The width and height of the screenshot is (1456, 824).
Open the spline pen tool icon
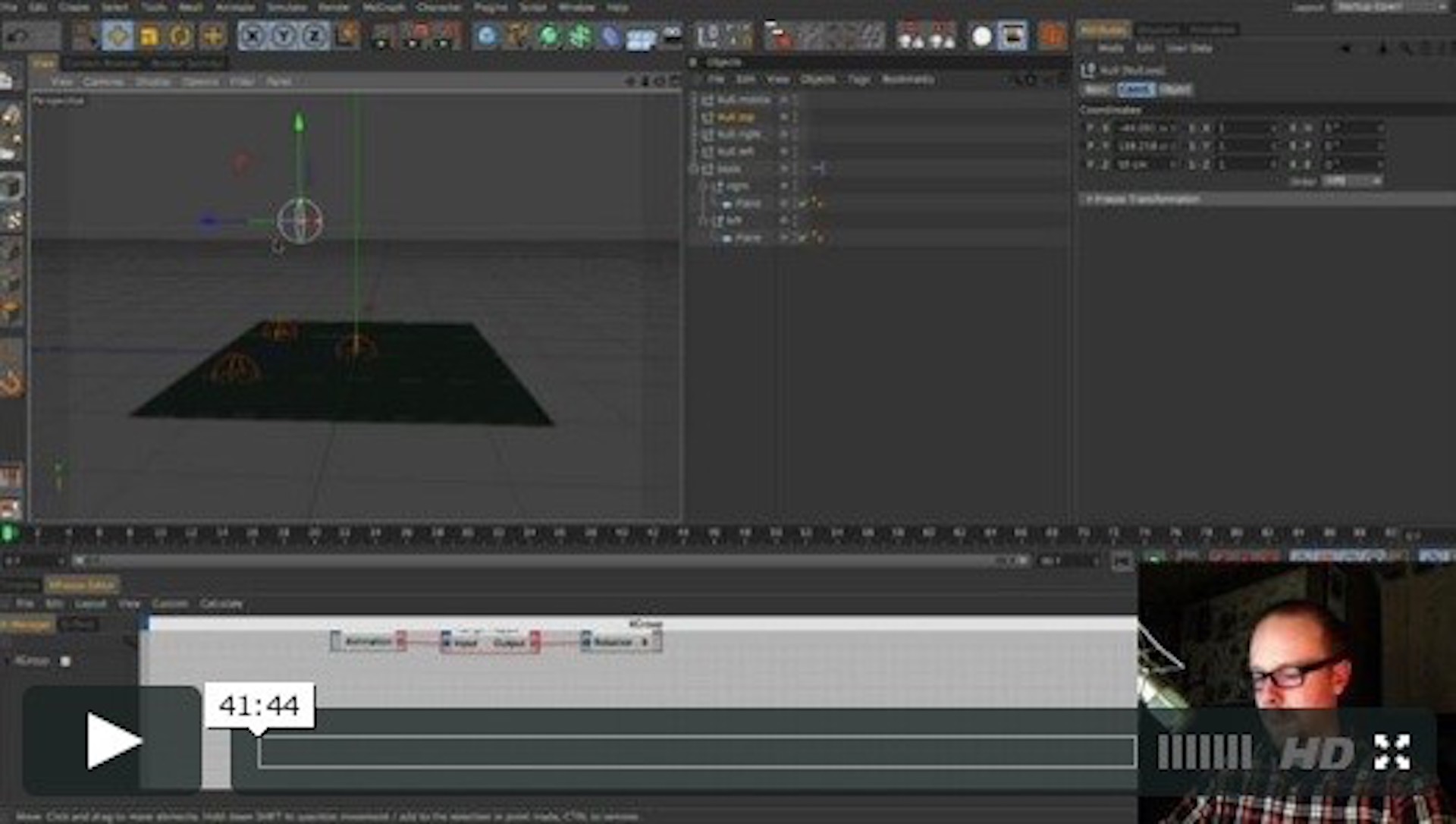pos(518,36)
